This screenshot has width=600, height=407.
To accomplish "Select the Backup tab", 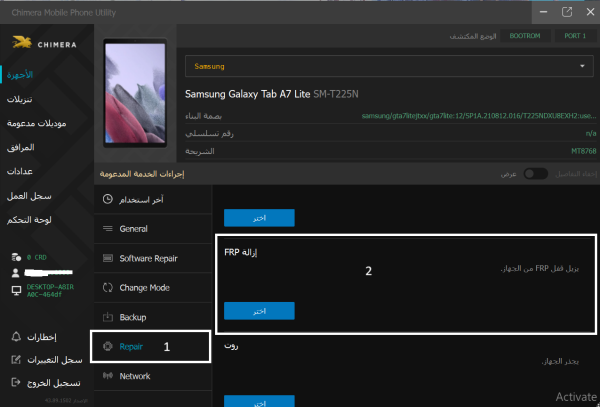I will (153, 317).
